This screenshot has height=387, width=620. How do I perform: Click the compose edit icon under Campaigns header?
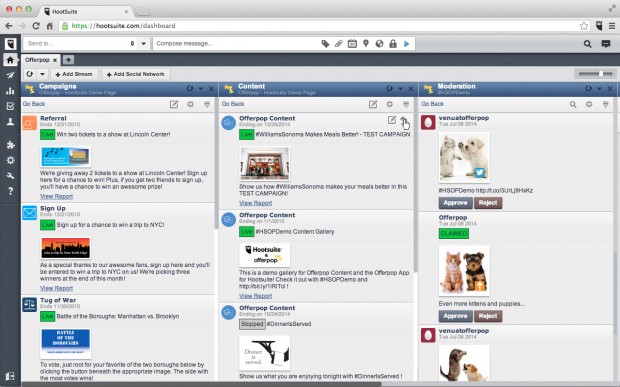point(174,104)
